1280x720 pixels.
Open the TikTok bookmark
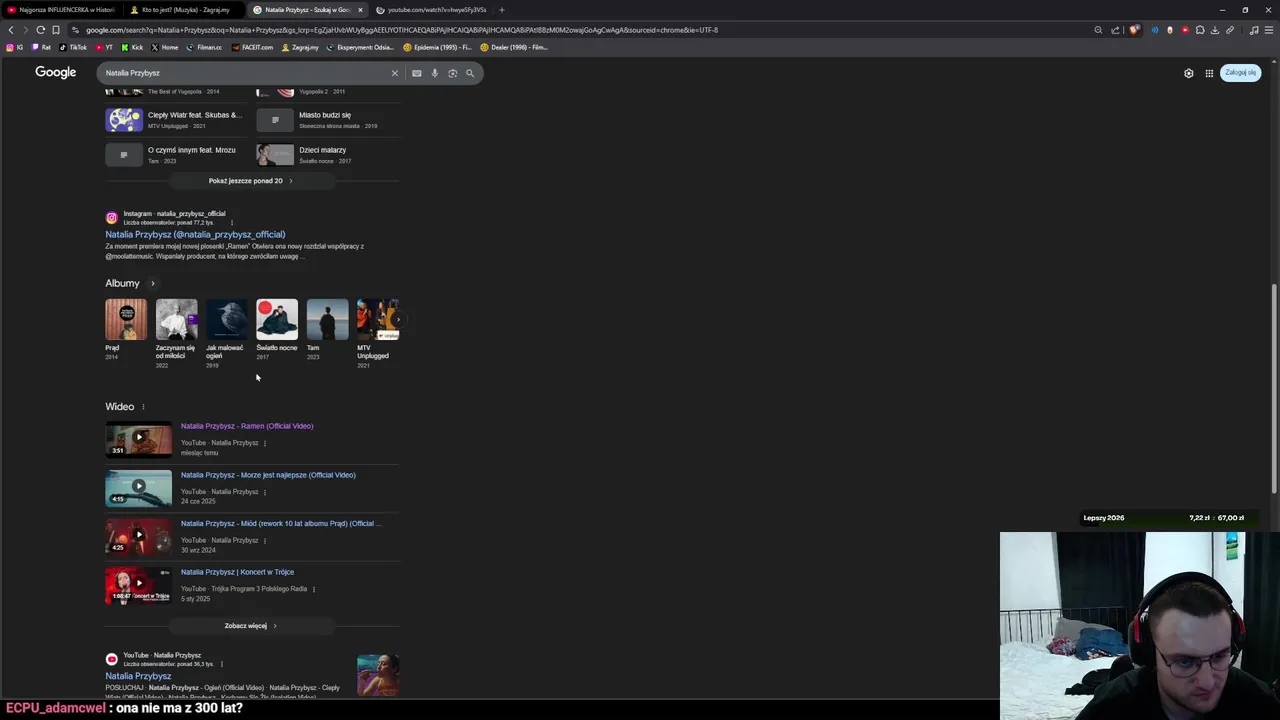click(x=73, y=47)
